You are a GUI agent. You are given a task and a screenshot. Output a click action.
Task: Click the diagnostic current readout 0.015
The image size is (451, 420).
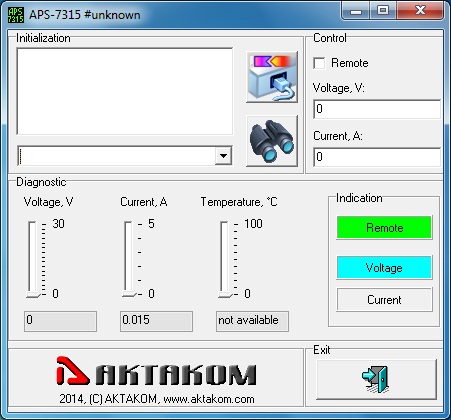coord(156,321)
